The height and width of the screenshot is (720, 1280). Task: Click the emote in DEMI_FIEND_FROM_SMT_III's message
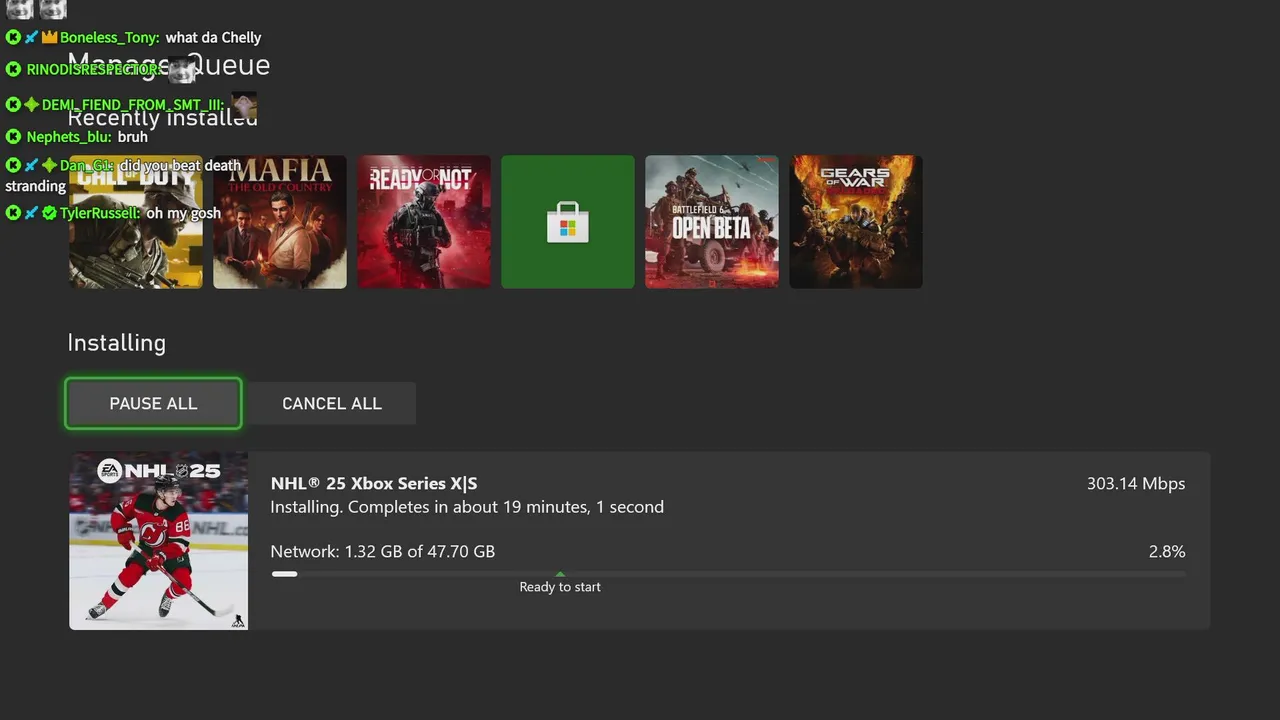click(244, 104)
